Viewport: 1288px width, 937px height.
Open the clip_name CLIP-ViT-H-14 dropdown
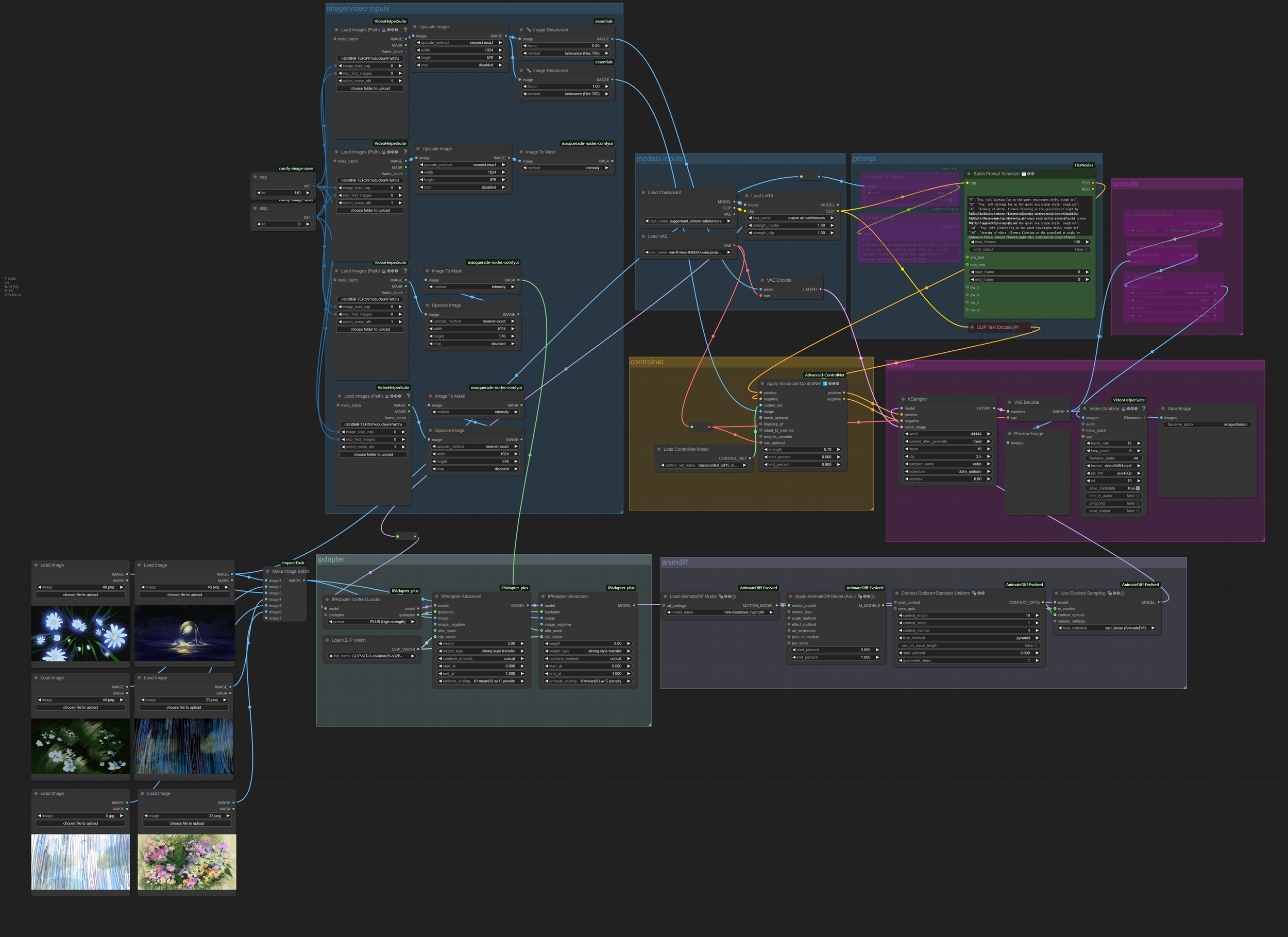tap(371, 656)
